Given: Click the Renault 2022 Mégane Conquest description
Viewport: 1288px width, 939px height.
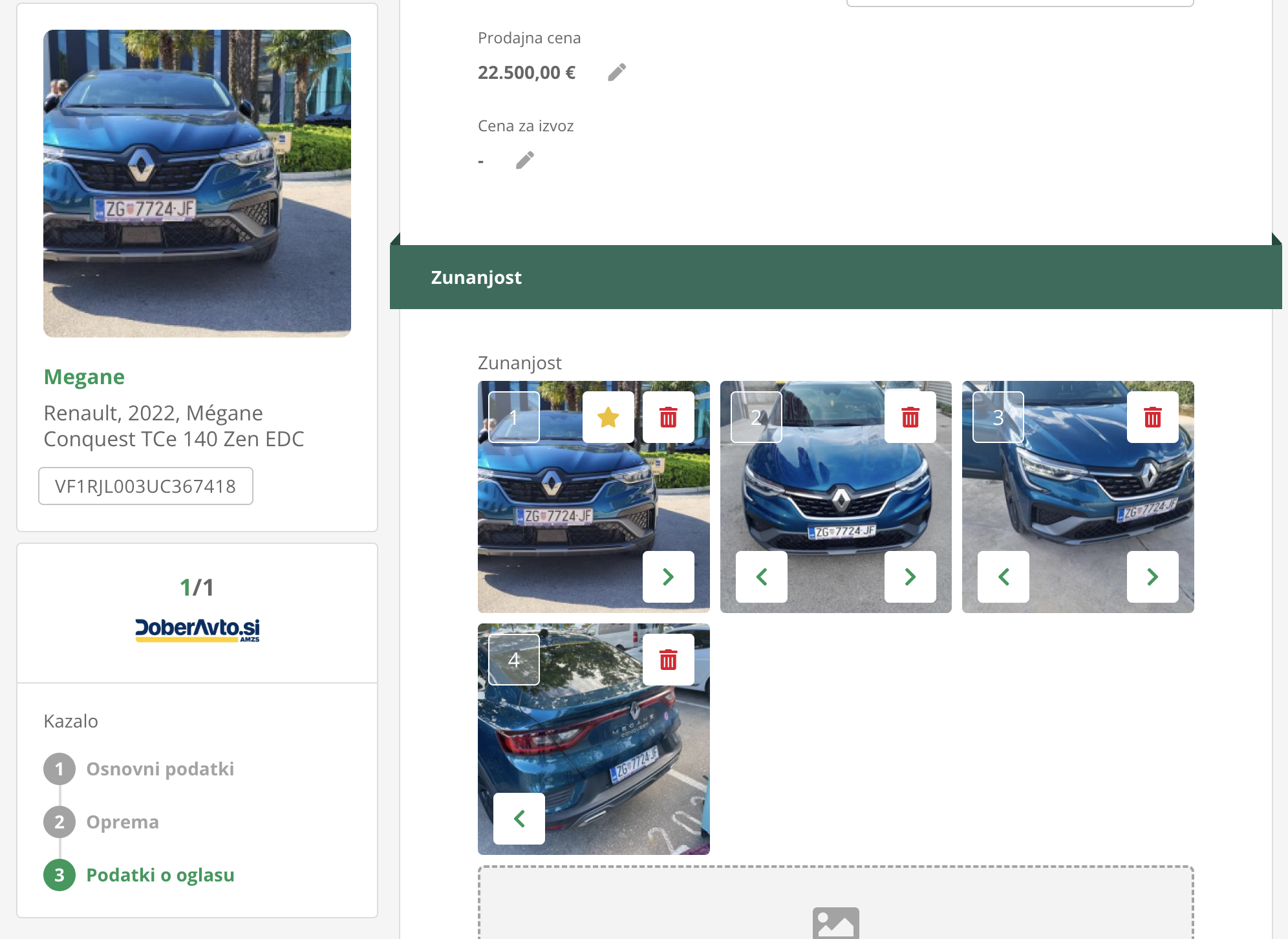Looking at the screenshot, I should 174,426.
